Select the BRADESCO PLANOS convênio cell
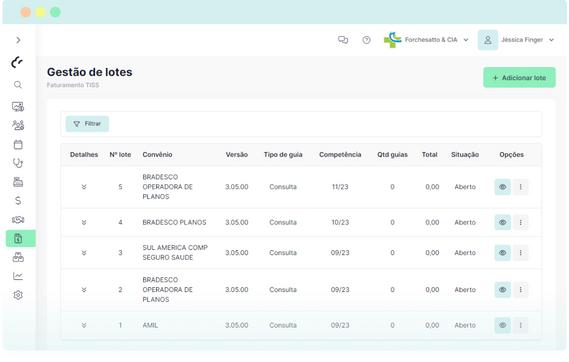The height and width of the screenshot is (362, 569). click(174, 222)
